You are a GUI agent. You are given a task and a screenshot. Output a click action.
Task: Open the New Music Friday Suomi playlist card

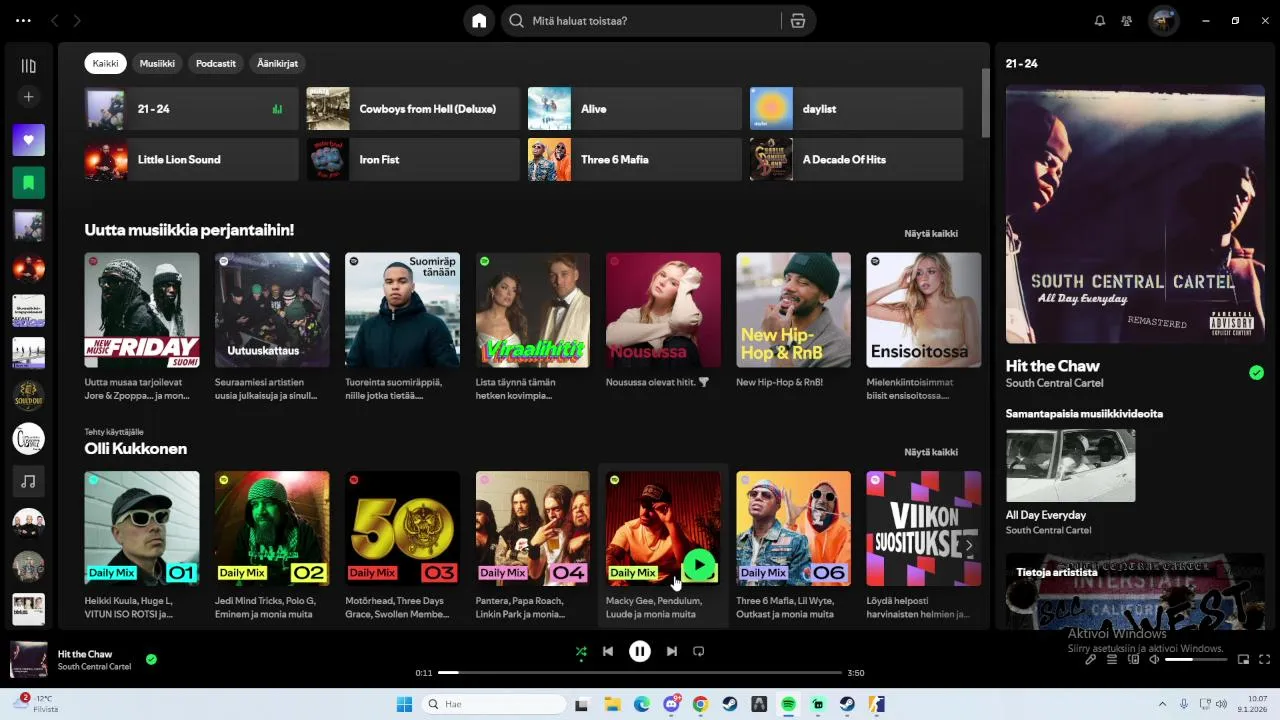(x=142, y=310)
